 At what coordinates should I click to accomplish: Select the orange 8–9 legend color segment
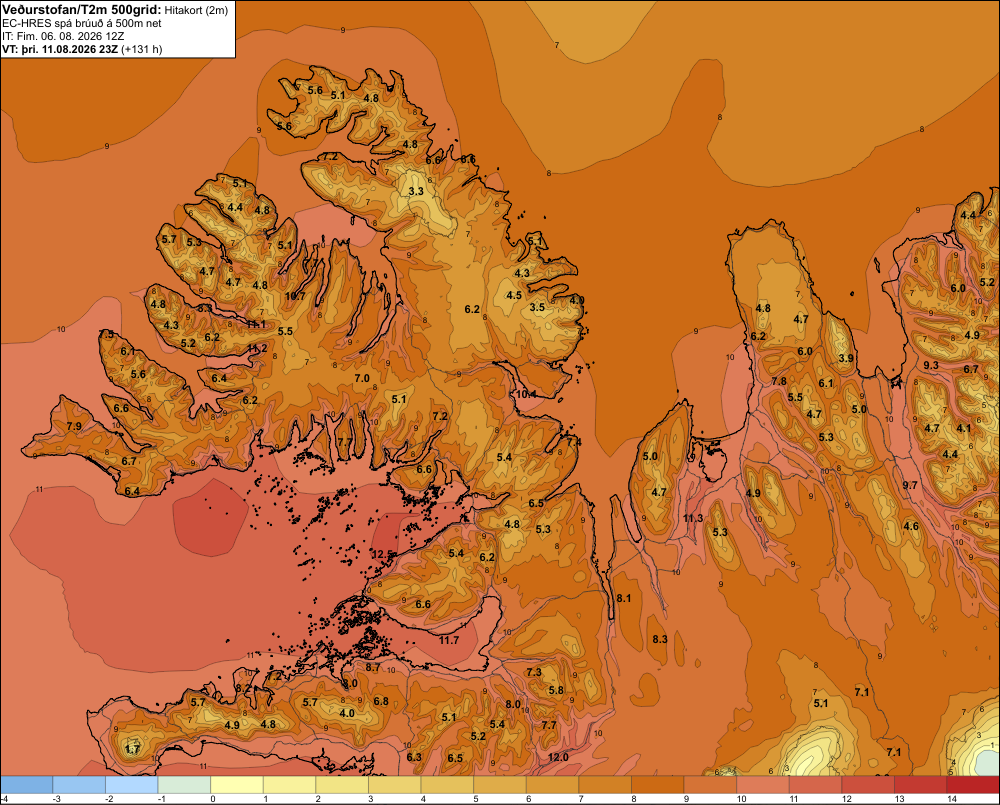tap(658, 785)
